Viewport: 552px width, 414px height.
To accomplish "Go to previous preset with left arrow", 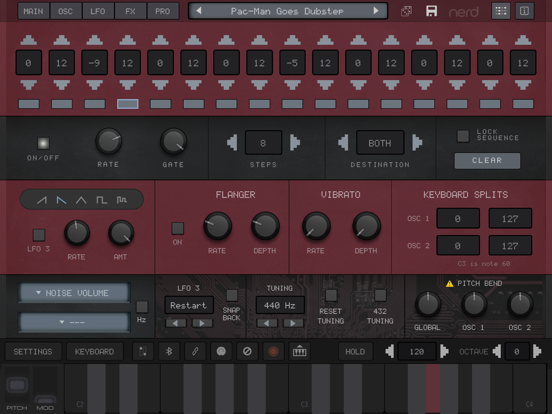I will (199, 11).
